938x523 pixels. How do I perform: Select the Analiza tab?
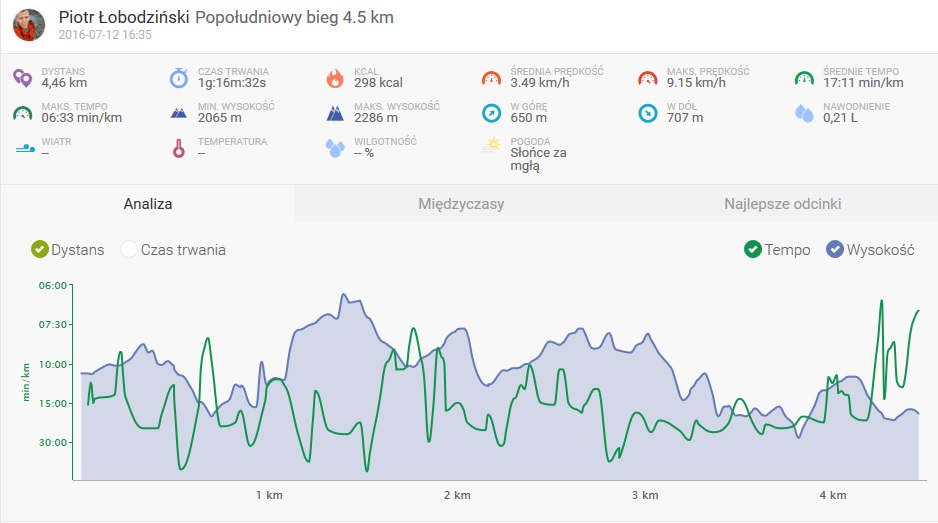(148, 204)
